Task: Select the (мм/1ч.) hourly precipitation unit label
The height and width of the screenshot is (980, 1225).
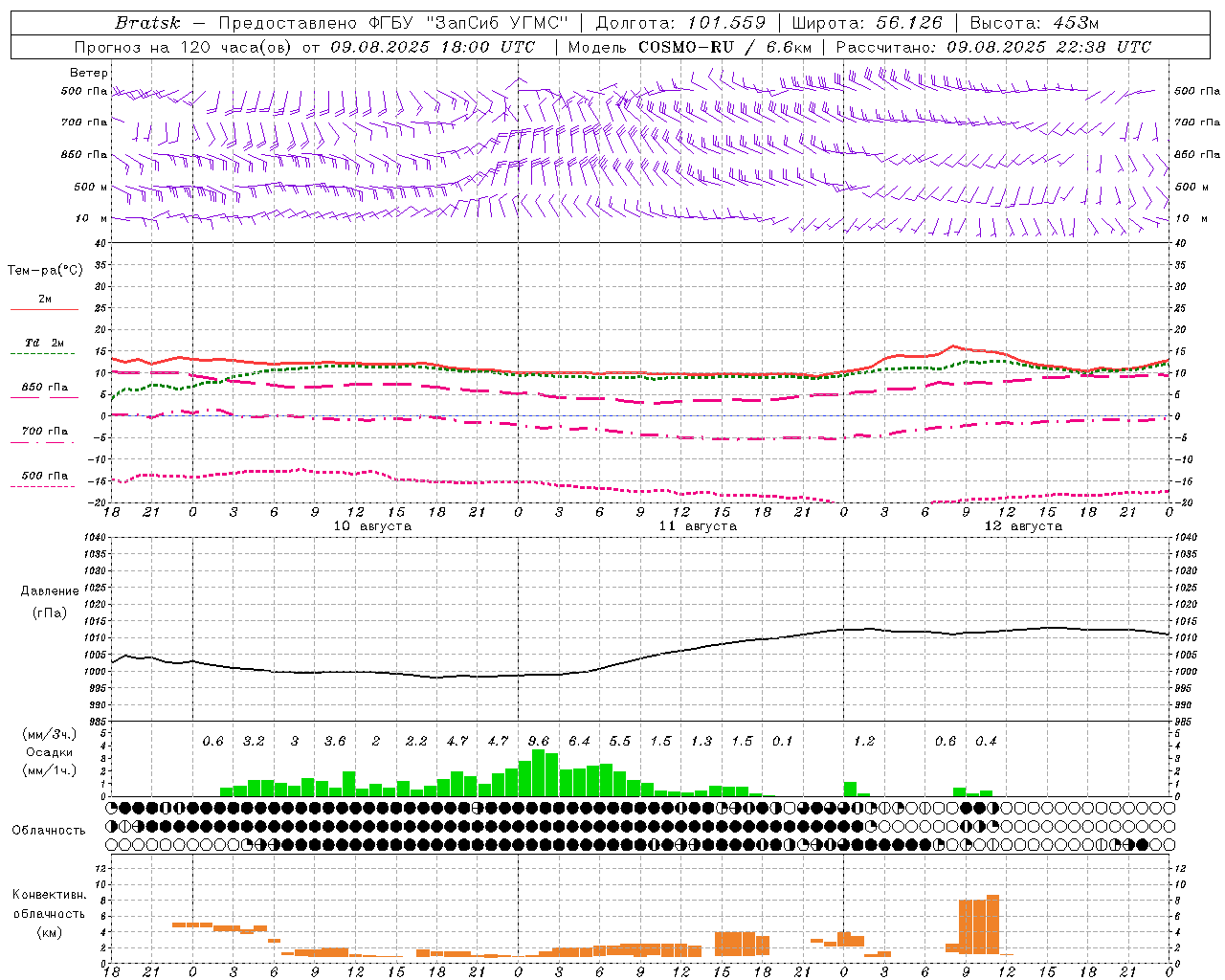Action: click(50, 770)
